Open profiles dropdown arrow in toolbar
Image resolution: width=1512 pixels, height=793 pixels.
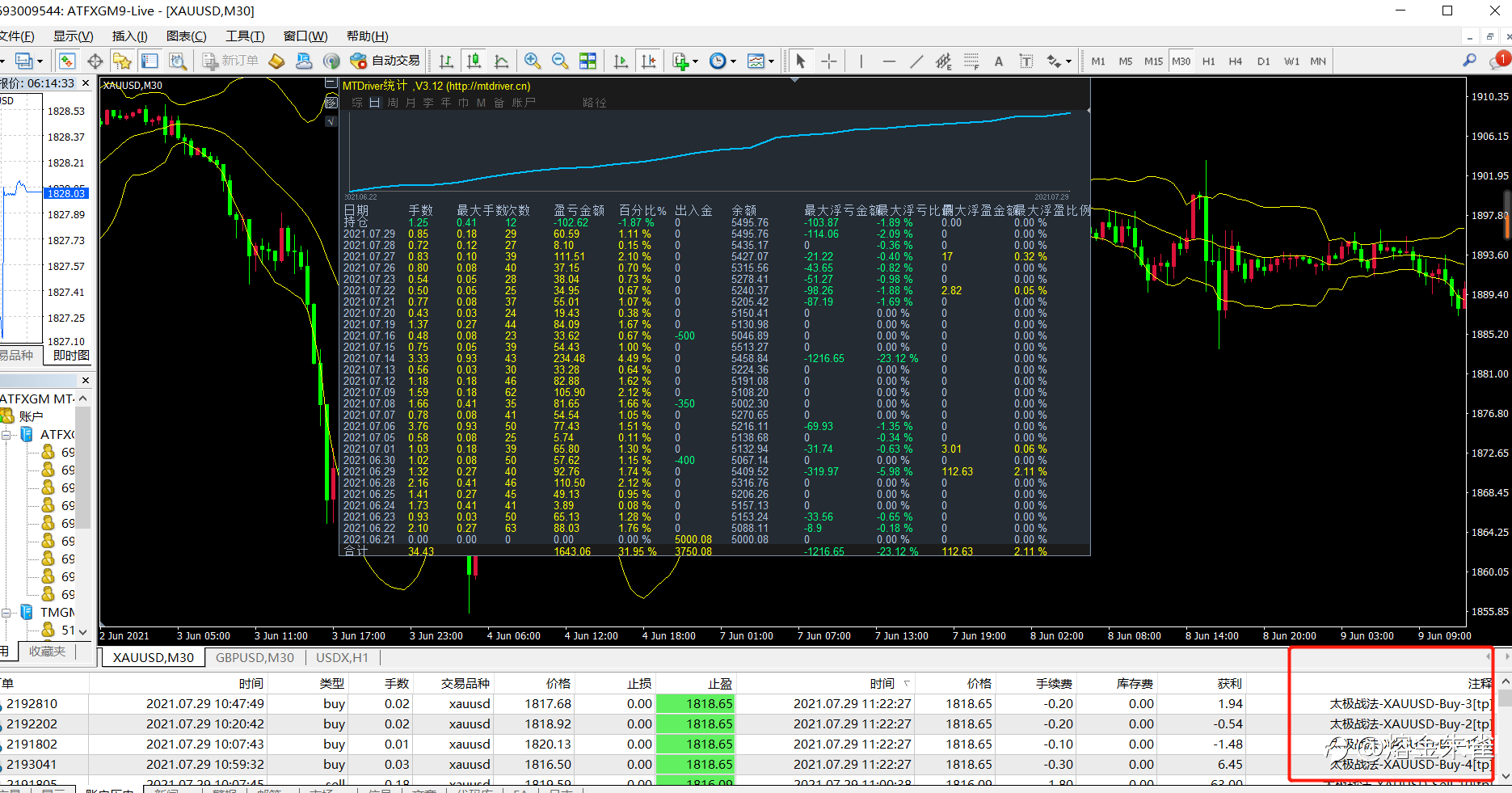[x=40, y=61]
